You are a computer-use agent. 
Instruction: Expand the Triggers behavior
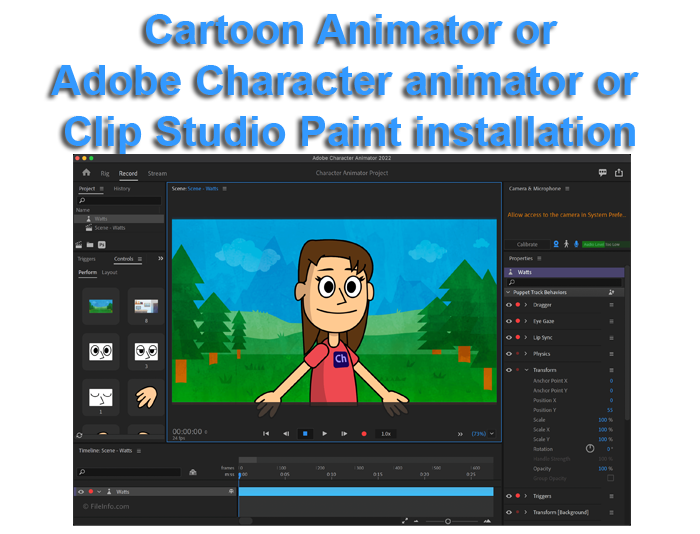click(526, 496)
